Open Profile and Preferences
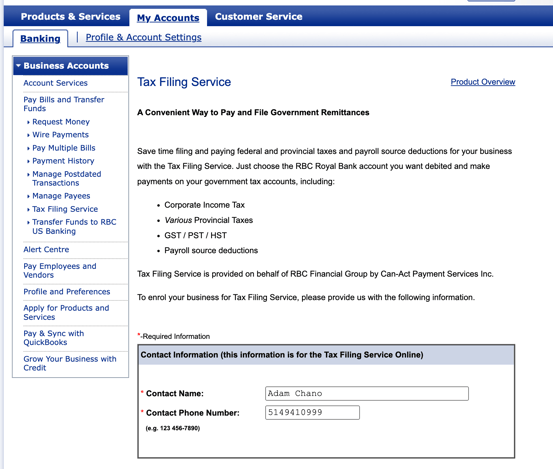Image resolution: width=553 pixels, height=469 pixels. coord(67,292)
